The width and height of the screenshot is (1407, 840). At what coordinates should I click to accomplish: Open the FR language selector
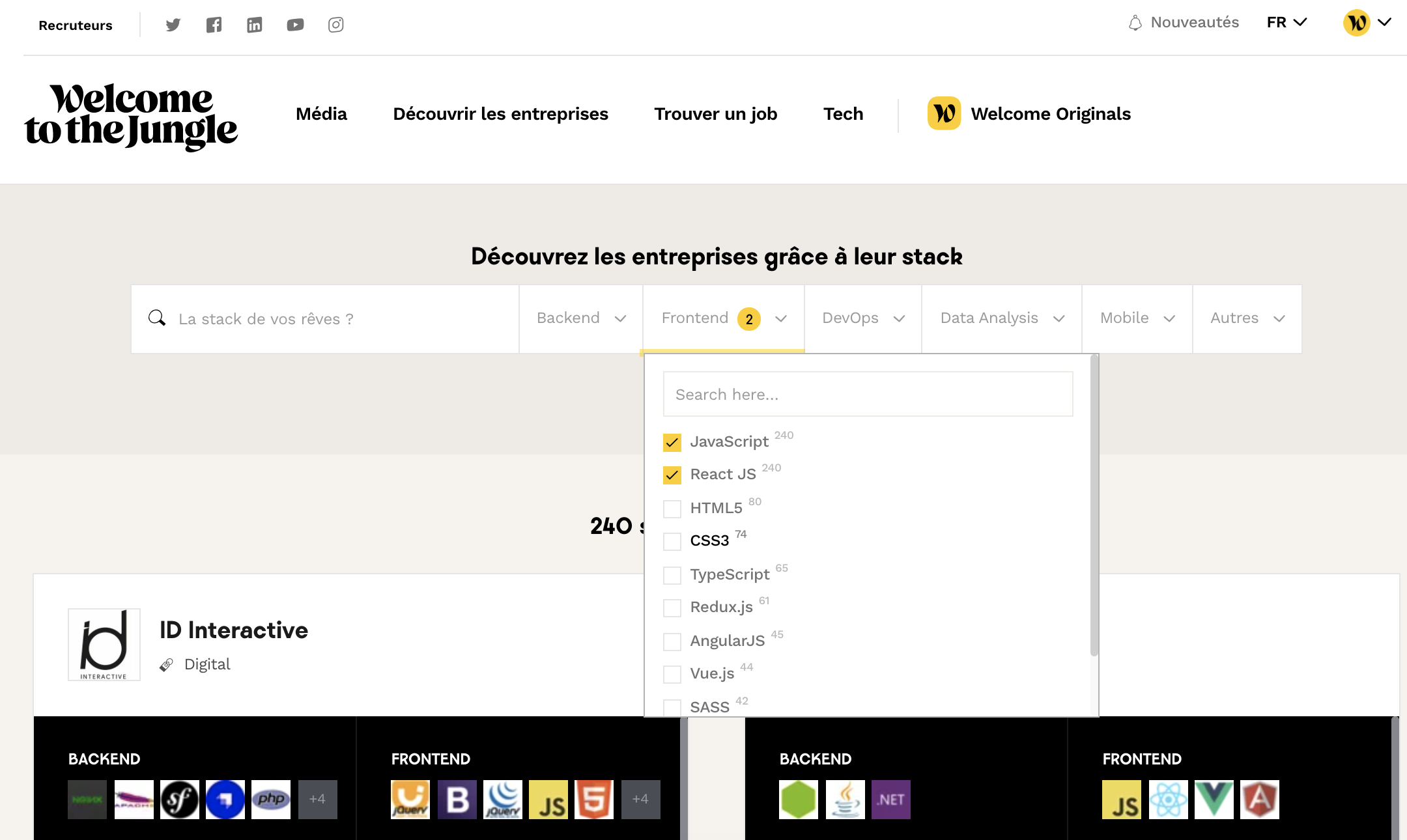point(1286,23)
